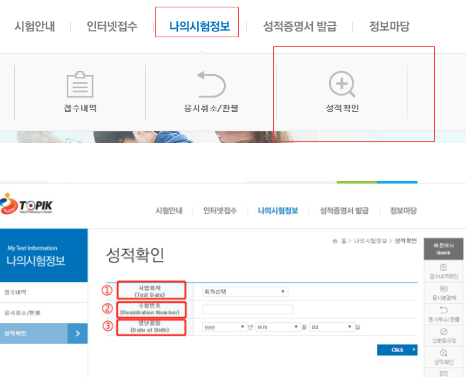Open 응시료결제 payment icon in Quick menu
This screenshot has width=475, height=381.
point(443,289)
